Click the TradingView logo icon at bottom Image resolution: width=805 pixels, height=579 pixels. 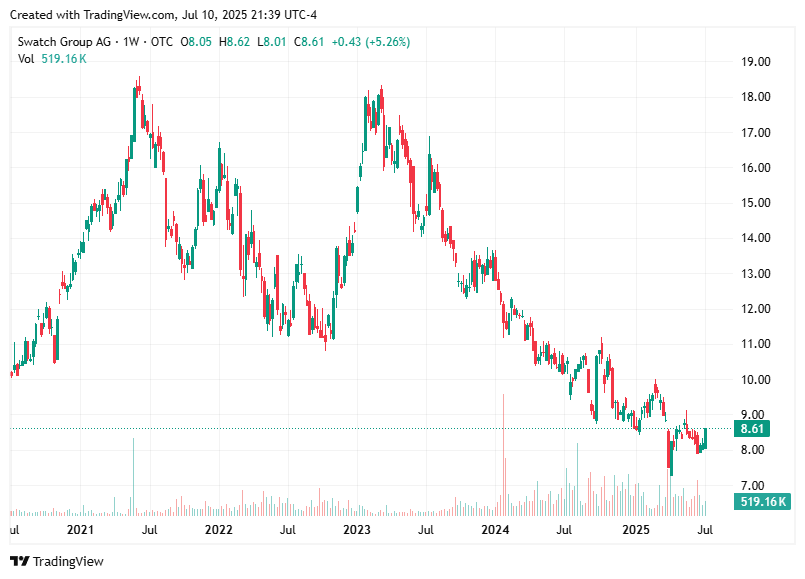pyautogui.click(x=20, y=561)
